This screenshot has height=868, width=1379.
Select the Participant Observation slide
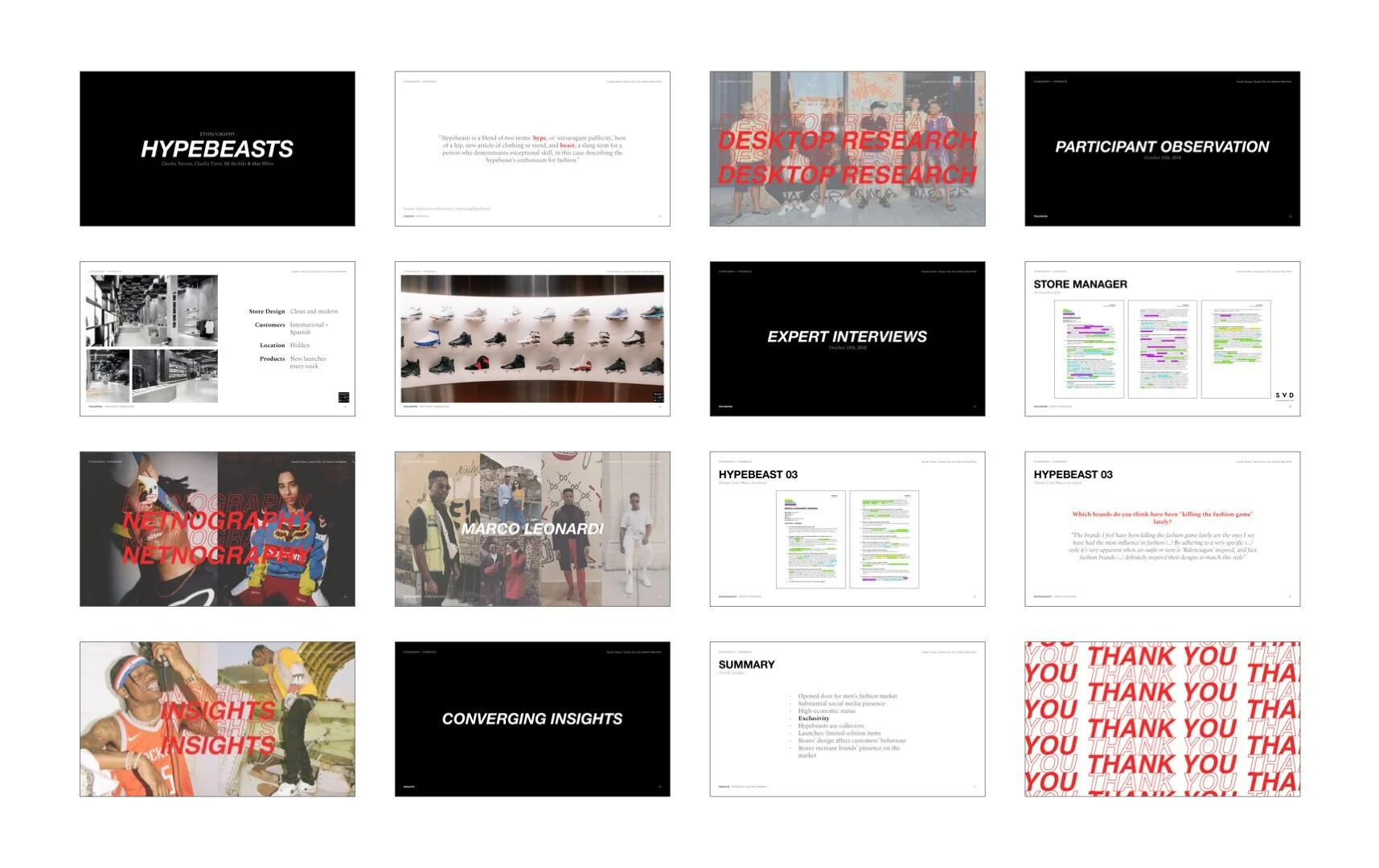tap(1163, 149)
